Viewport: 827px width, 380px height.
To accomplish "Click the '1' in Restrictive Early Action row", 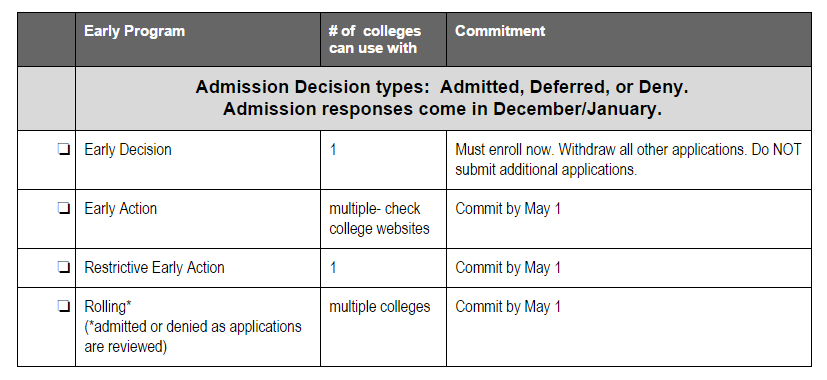I will 333,268.
